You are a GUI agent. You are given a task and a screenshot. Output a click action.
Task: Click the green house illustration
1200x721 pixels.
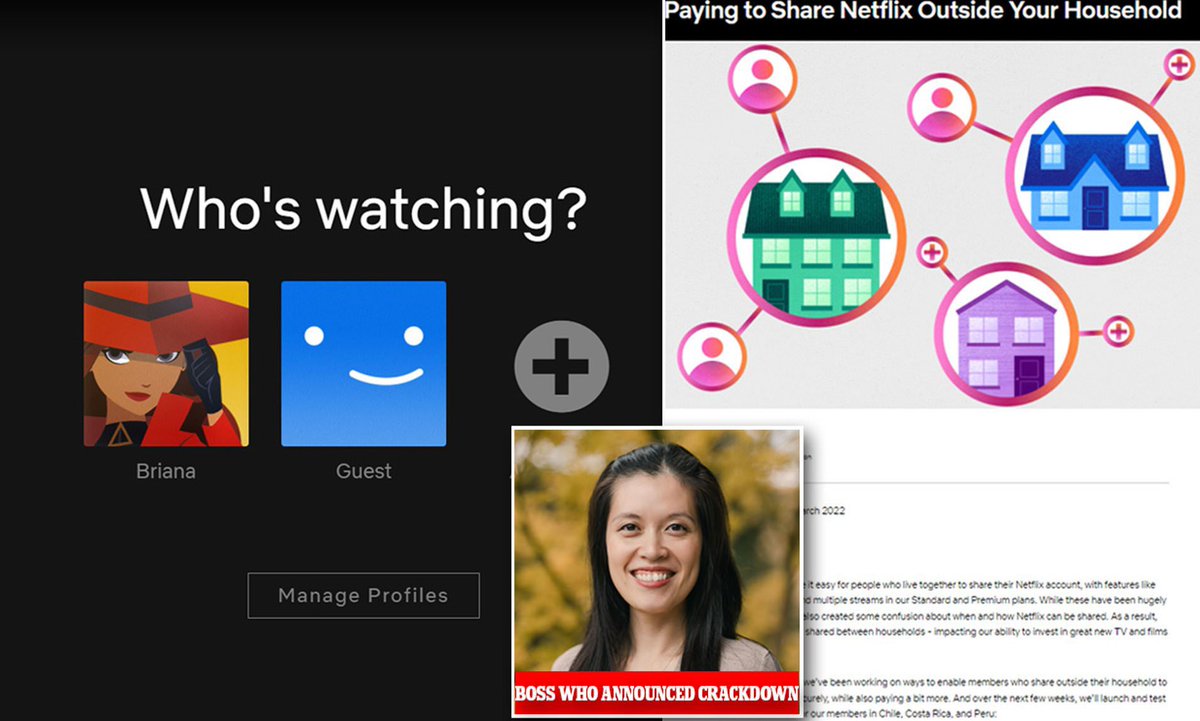click(817, 239)
